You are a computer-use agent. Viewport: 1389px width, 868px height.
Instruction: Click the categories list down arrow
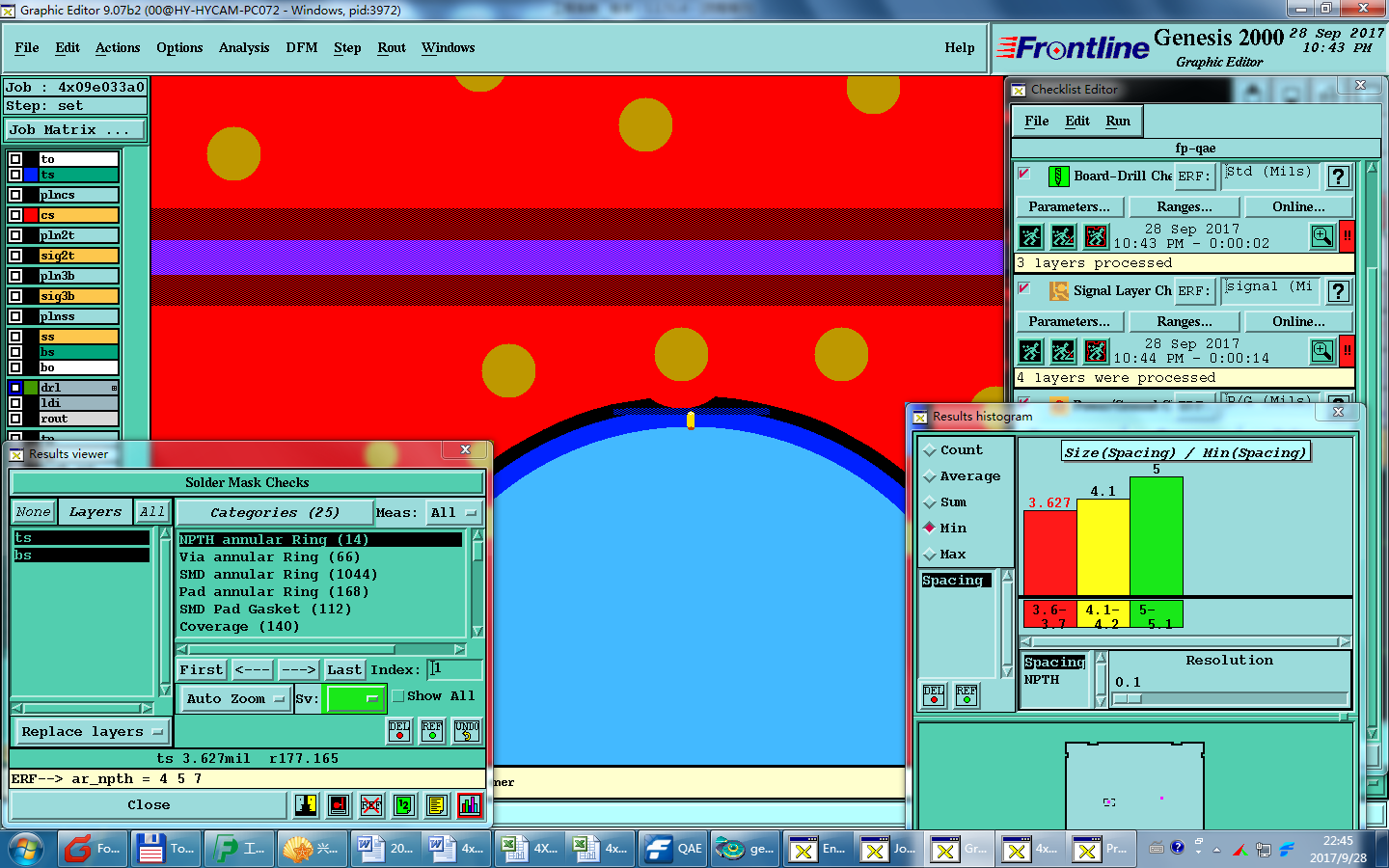477,632
